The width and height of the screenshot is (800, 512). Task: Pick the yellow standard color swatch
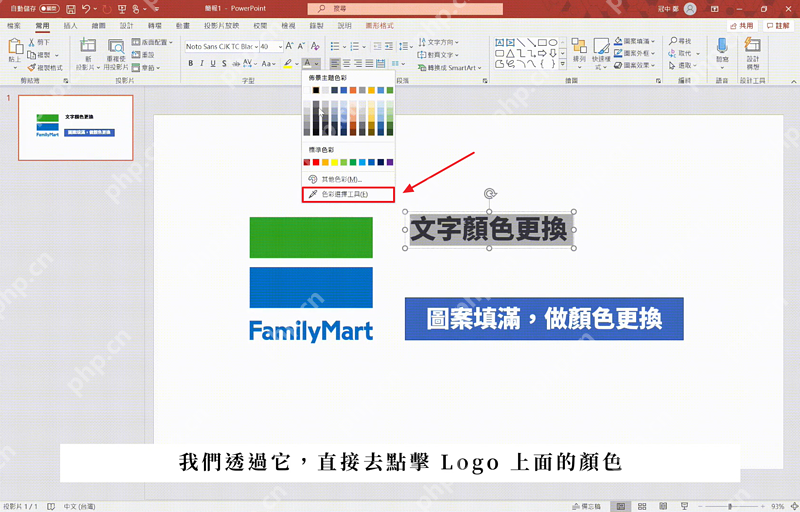pos(335,162)
